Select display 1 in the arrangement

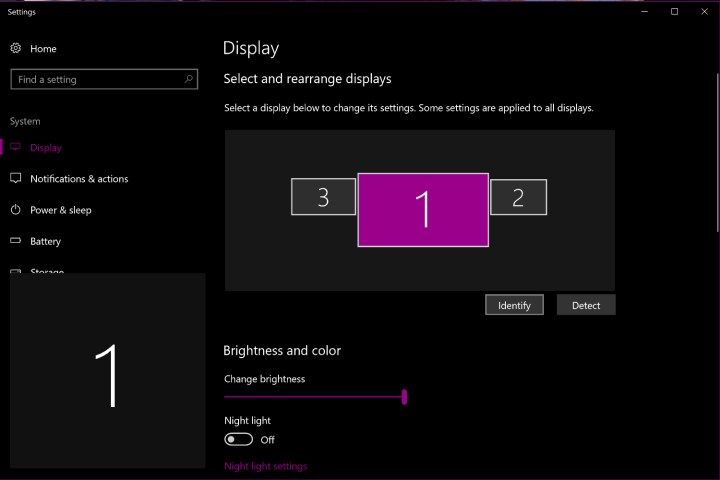coord(423,209)
